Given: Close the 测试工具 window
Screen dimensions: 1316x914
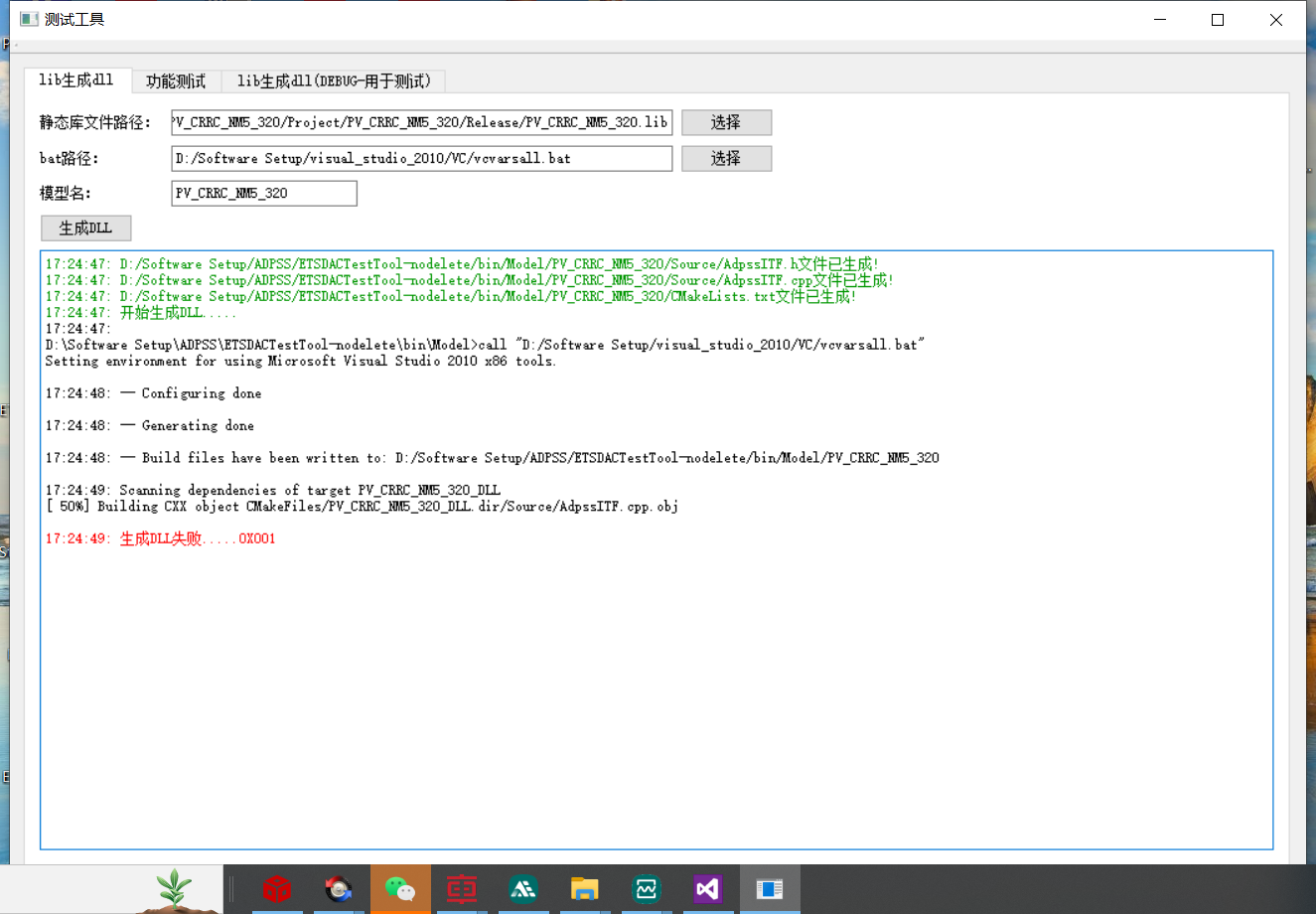Looking at the screenshot, I should [x=1276, y=20].
